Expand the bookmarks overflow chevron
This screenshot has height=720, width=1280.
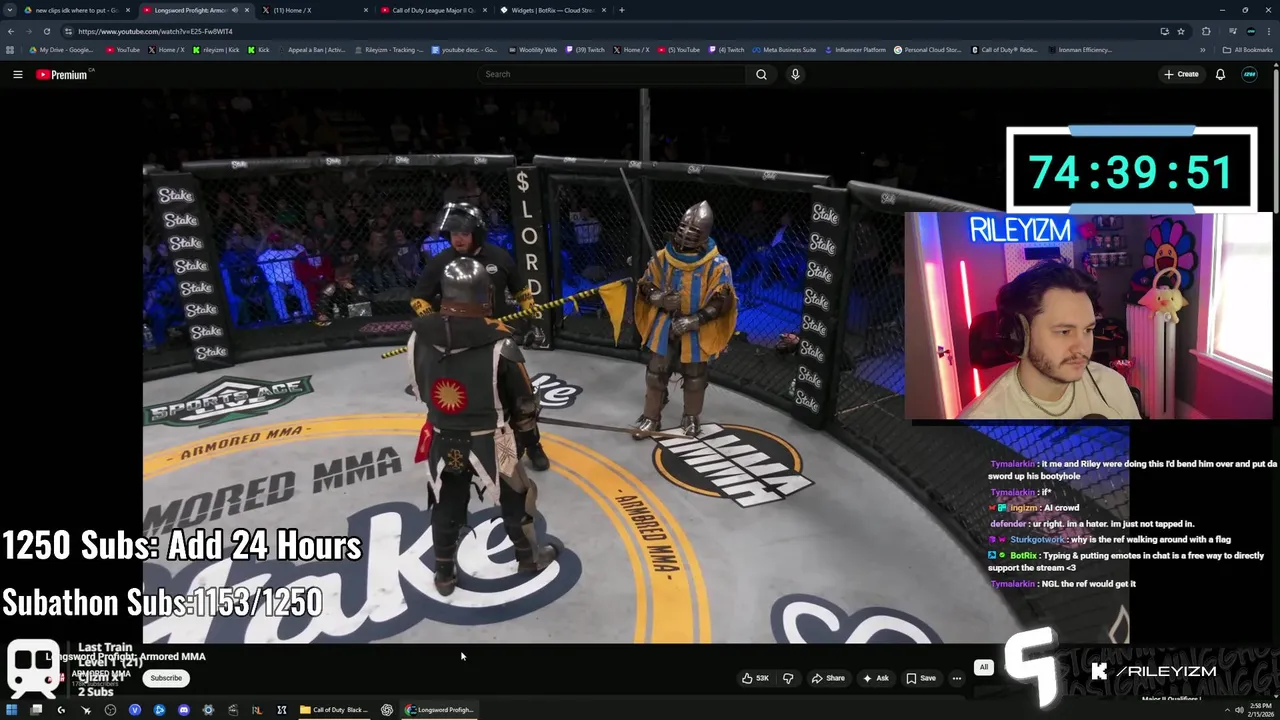[1203, 50]
